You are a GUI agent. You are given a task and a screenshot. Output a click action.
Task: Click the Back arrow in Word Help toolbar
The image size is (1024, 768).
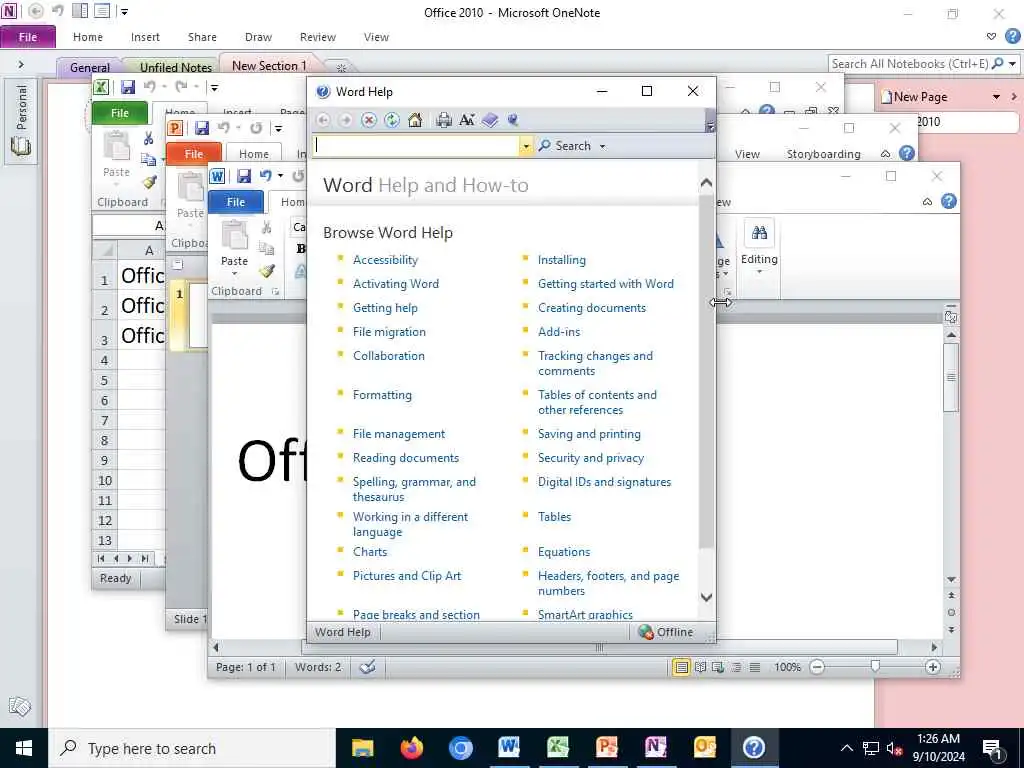[323, 120]
